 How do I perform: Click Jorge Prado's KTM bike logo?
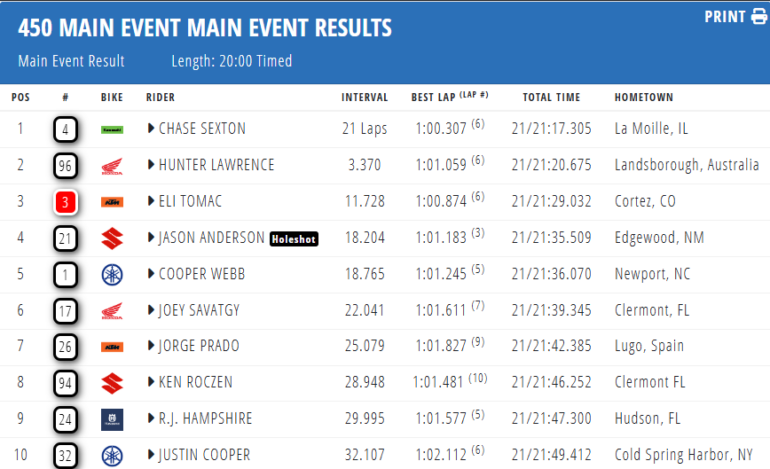(112, 347)
